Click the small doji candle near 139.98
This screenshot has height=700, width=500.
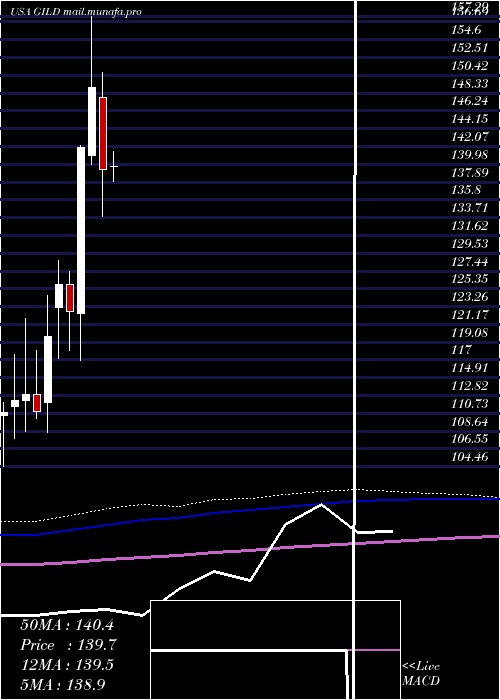coord(114,167)
